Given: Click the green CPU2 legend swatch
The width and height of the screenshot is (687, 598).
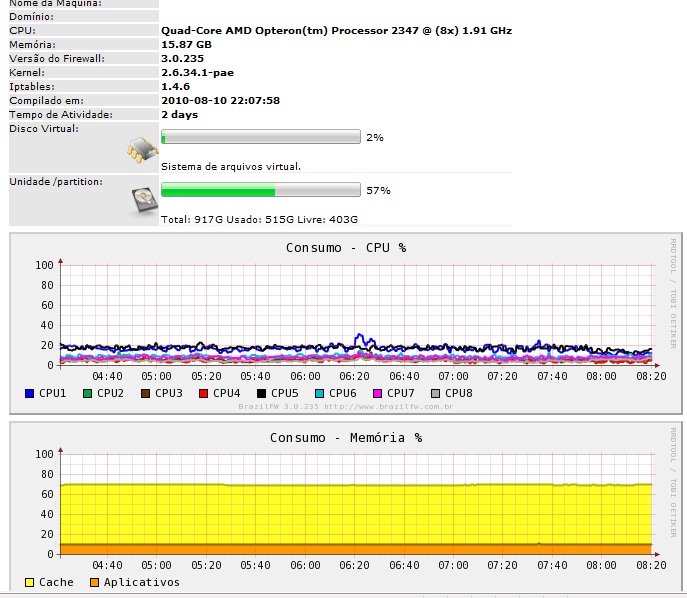Looking at the screenshot, I should [x=87, y=393].
